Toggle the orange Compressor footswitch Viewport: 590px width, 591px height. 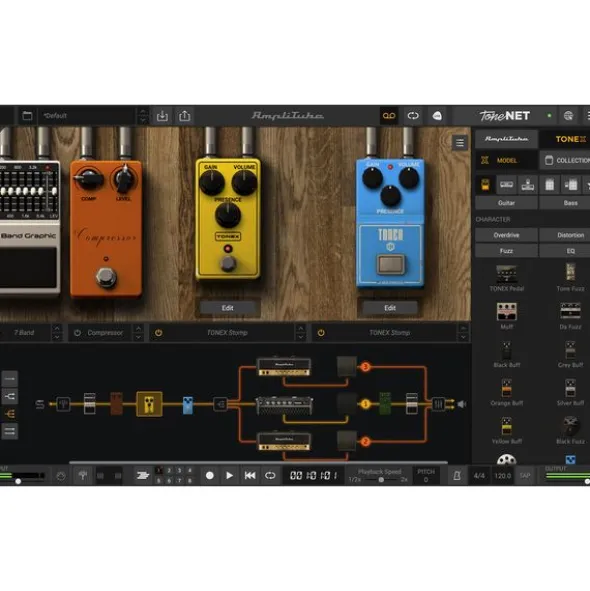(x=106, y=277)
